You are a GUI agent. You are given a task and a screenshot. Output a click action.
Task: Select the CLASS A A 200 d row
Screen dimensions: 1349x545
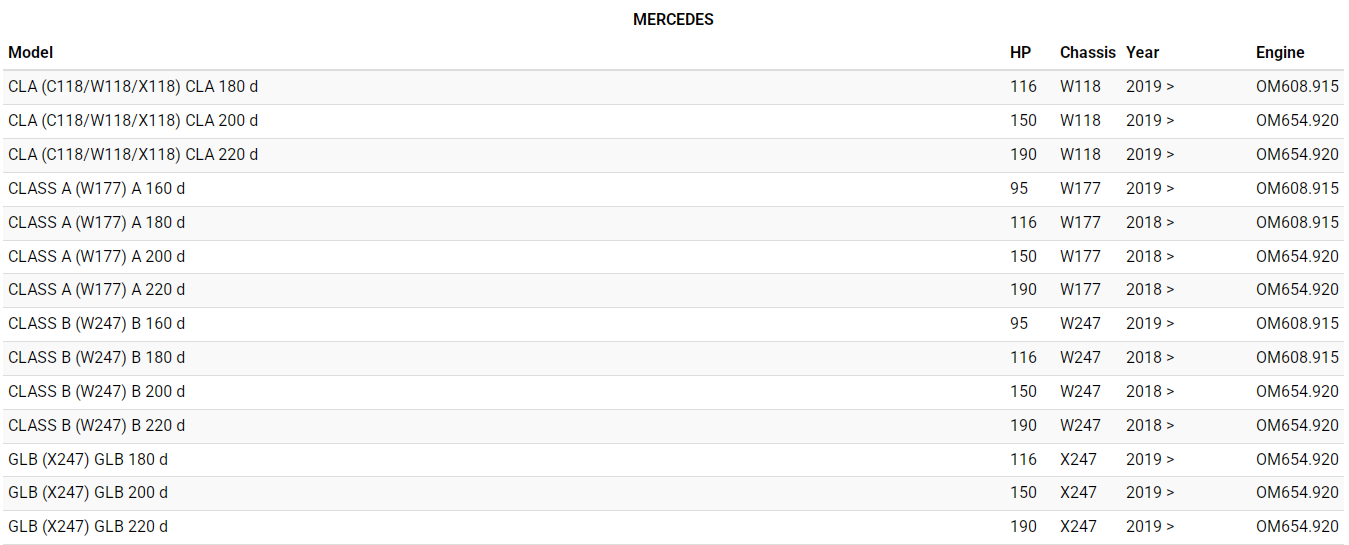[97, 257]
